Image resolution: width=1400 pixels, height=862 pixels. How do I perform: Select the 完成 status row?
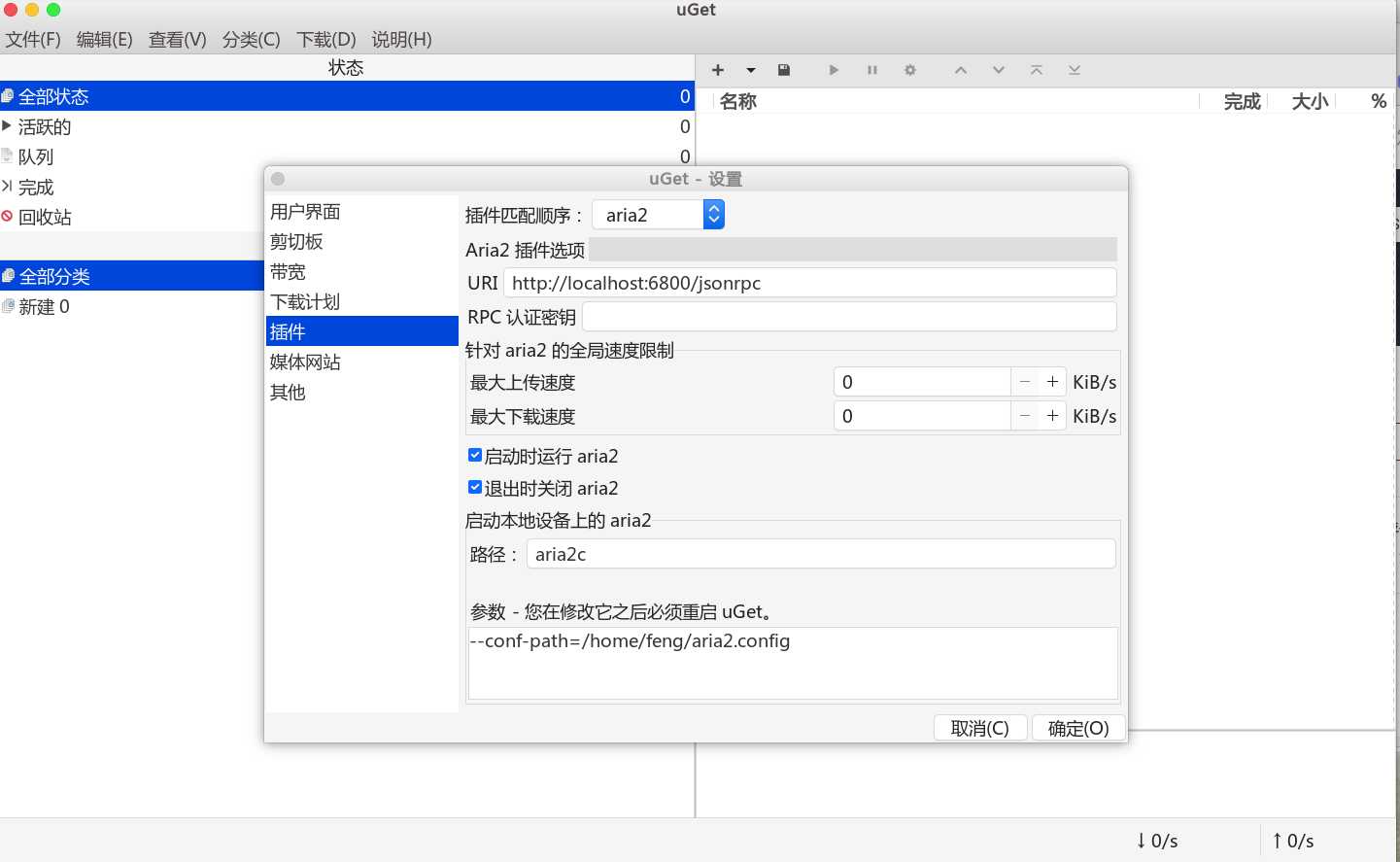click(x=131, y=187)
